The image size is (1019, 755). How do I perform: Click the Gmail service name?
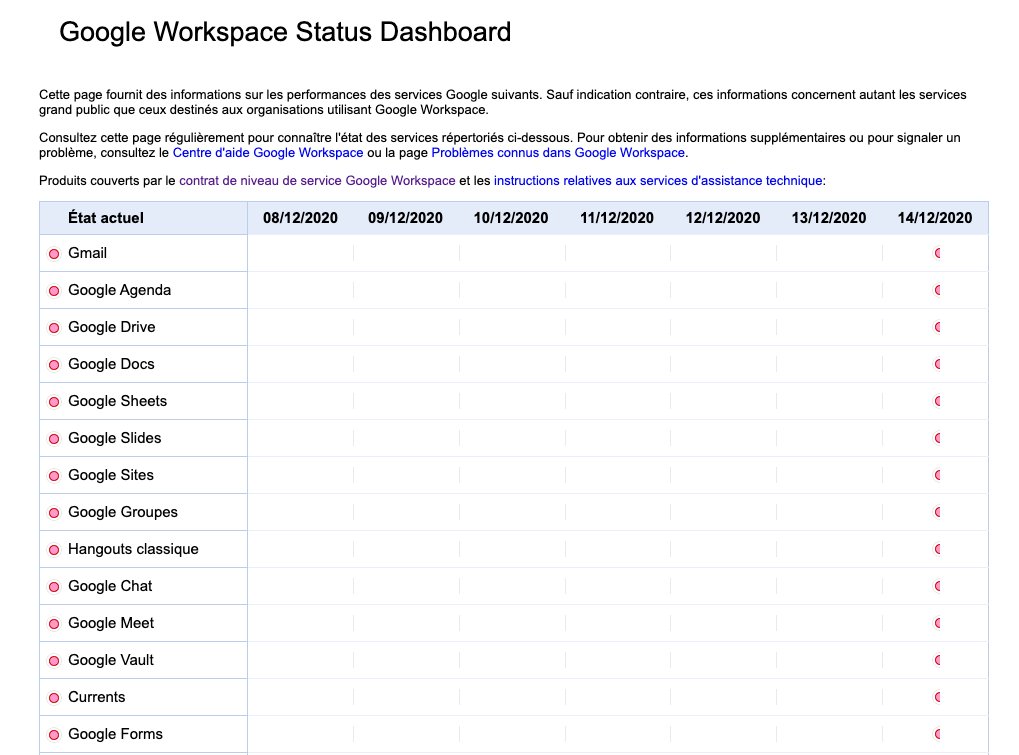click(88, 253)
